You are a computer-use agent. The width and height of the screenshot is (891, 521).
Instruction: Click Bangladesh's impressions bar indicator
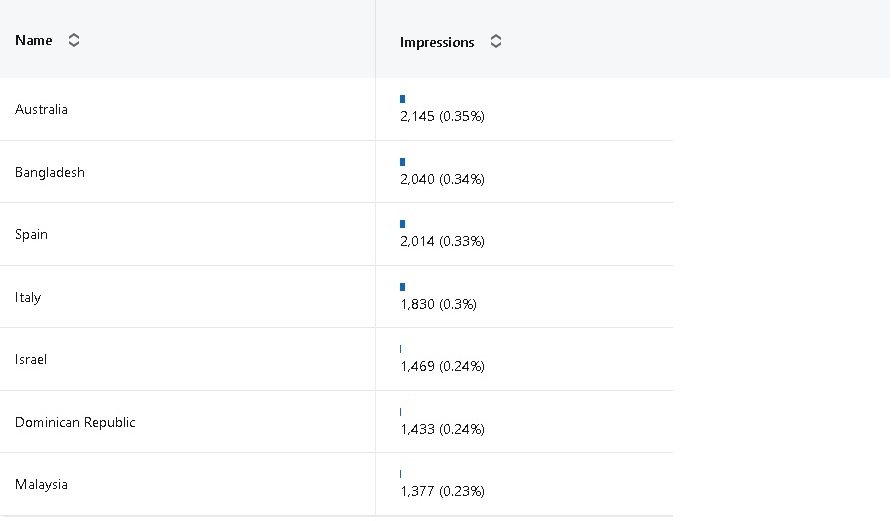(x=403, y=162)
